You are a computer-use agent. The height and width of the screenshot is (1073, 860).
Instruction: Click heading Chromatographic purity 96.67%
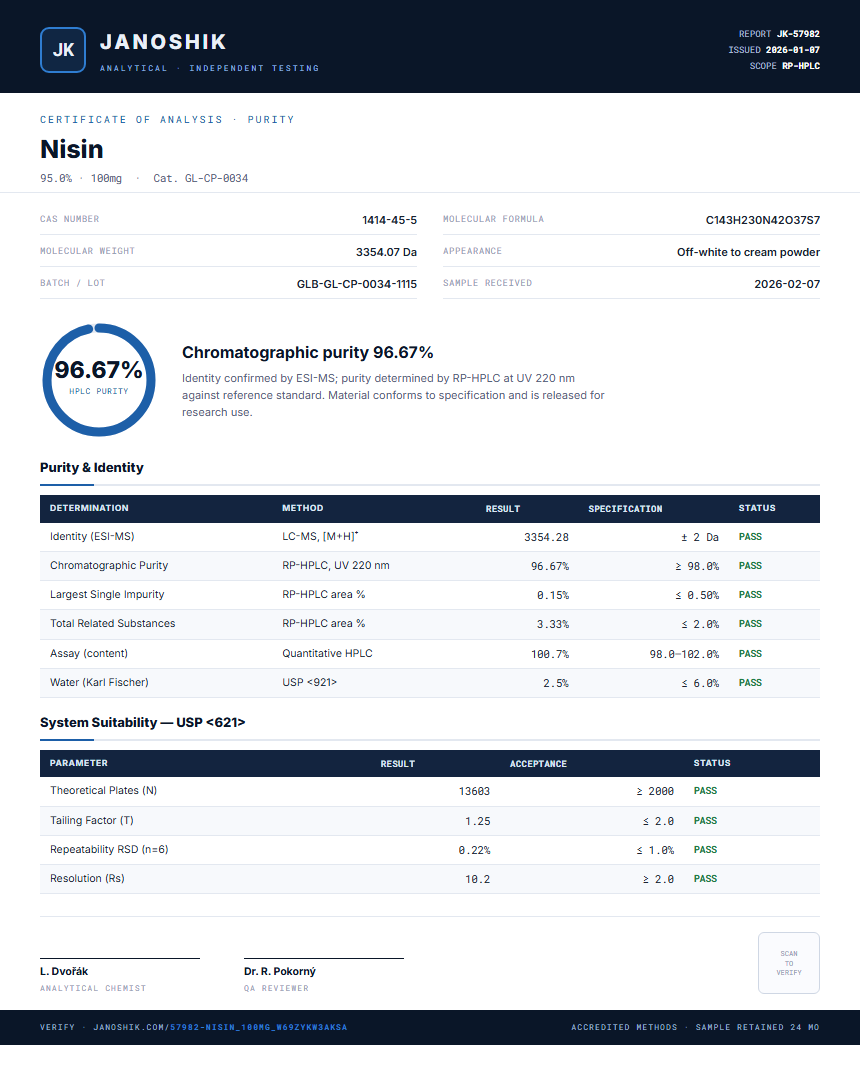tap(307, 352)
